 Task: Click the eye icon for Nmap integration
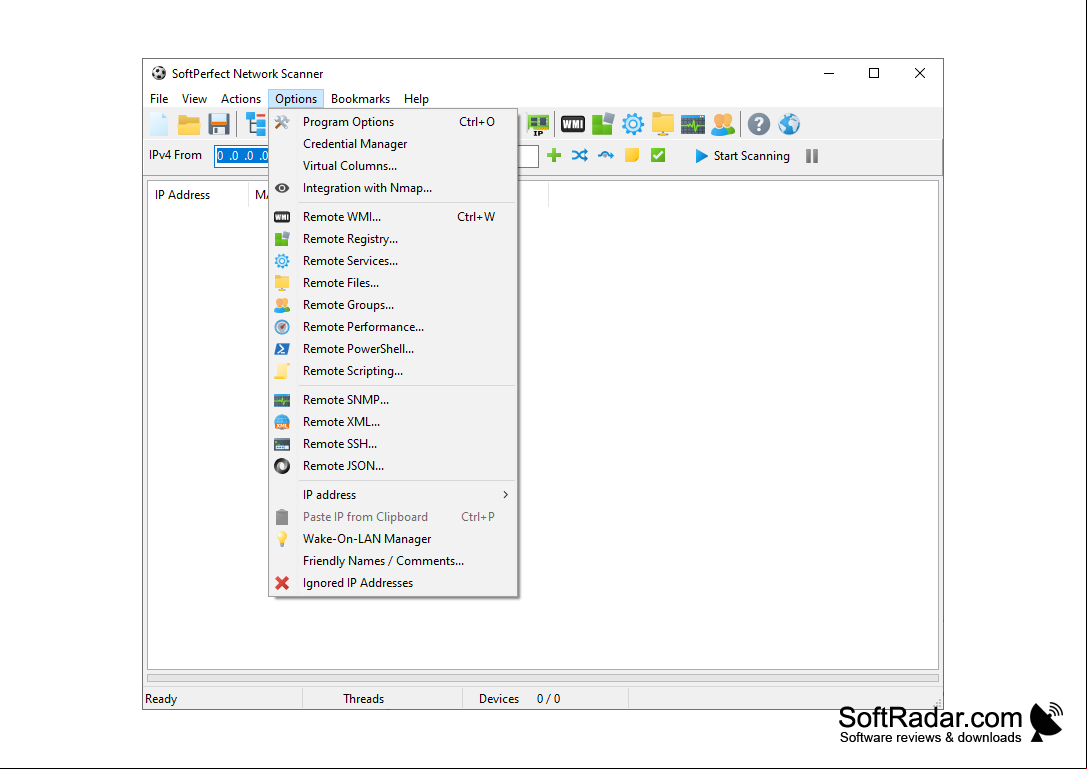point(282,188)
